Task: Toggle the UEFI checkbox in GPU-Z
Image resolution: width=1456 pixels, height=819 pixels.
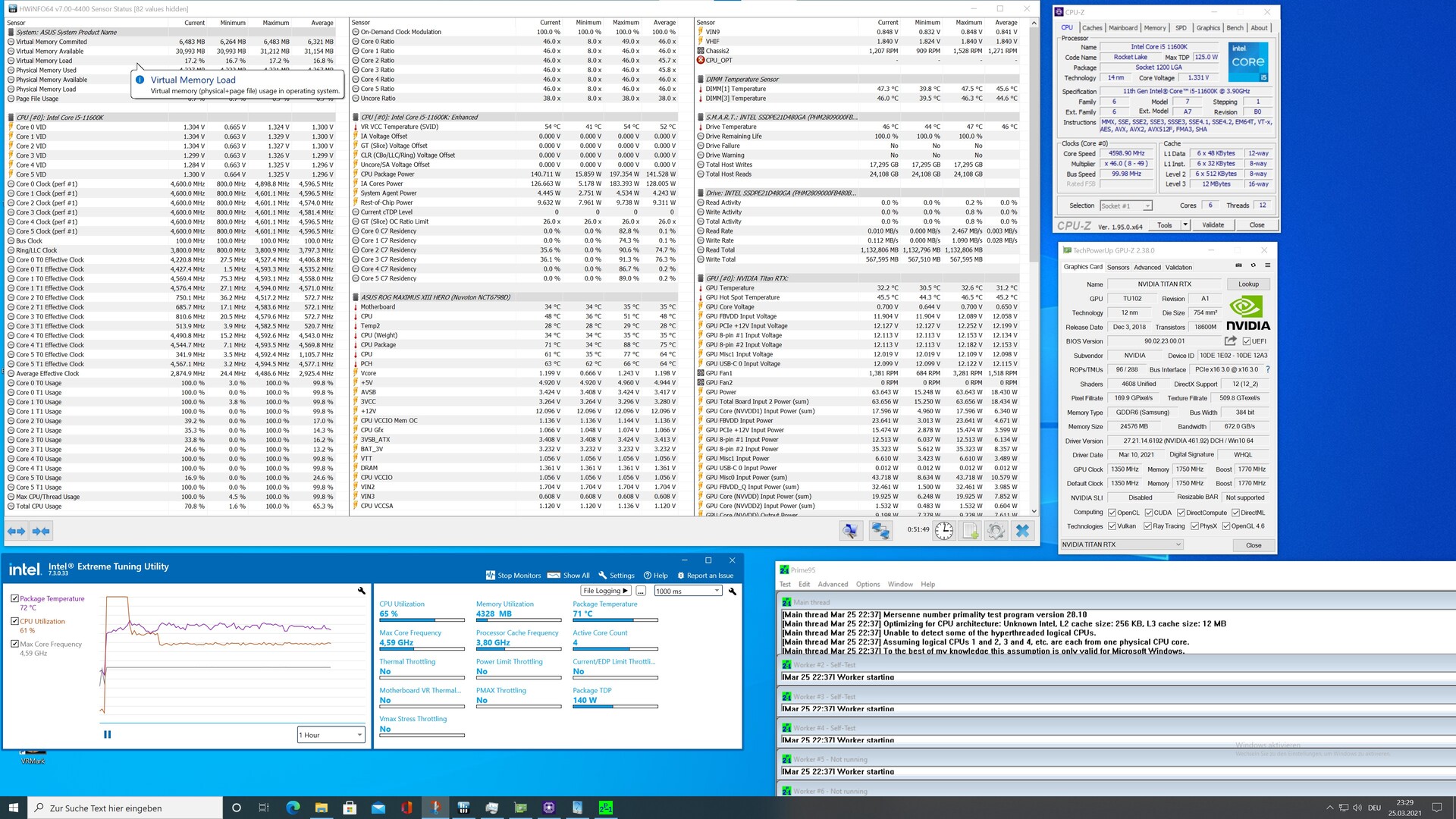Action: point(1247,341)
